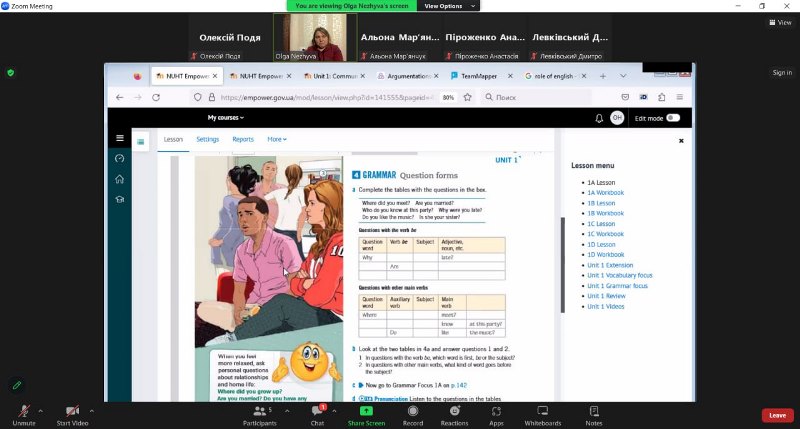Click the red Leave meeting button
The height and width of the screenshot is (429, 800).
coord(776,415)
